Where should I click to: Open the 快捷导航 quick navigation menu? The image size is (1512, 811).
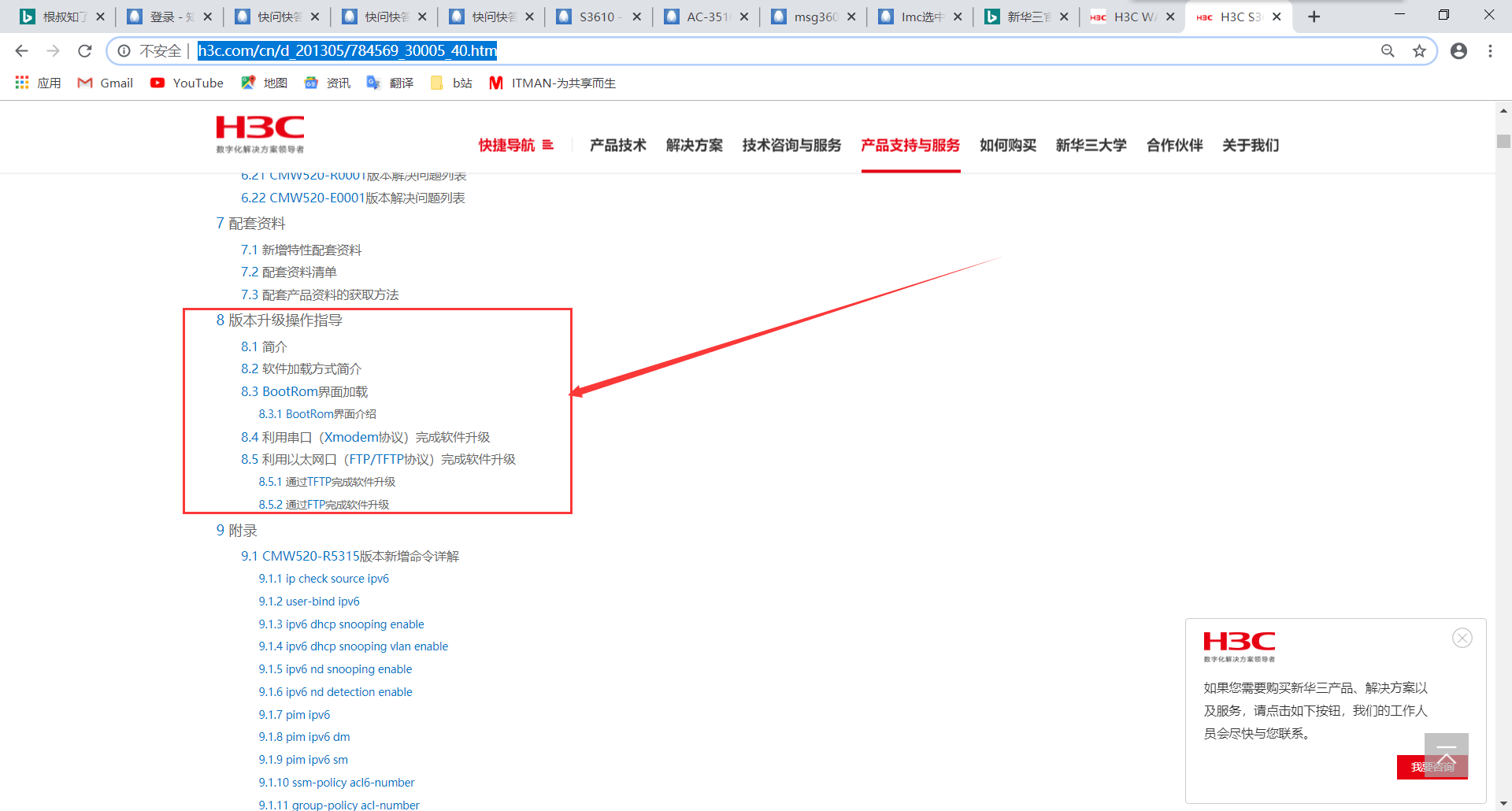pyautogui.click(x=516, y=145)
